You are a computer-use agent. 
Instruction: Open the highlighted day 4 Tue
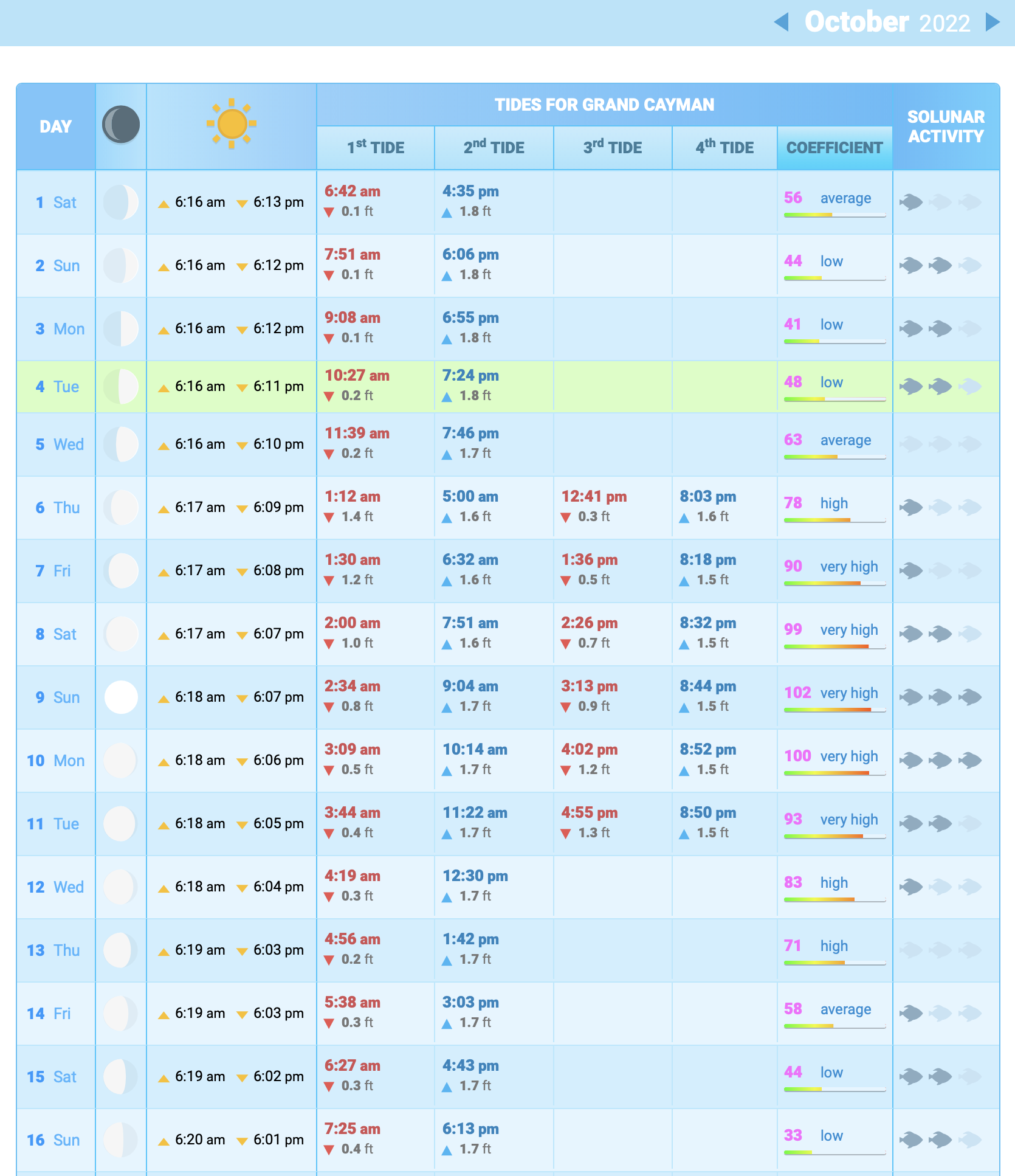click(x=57, y=387)
